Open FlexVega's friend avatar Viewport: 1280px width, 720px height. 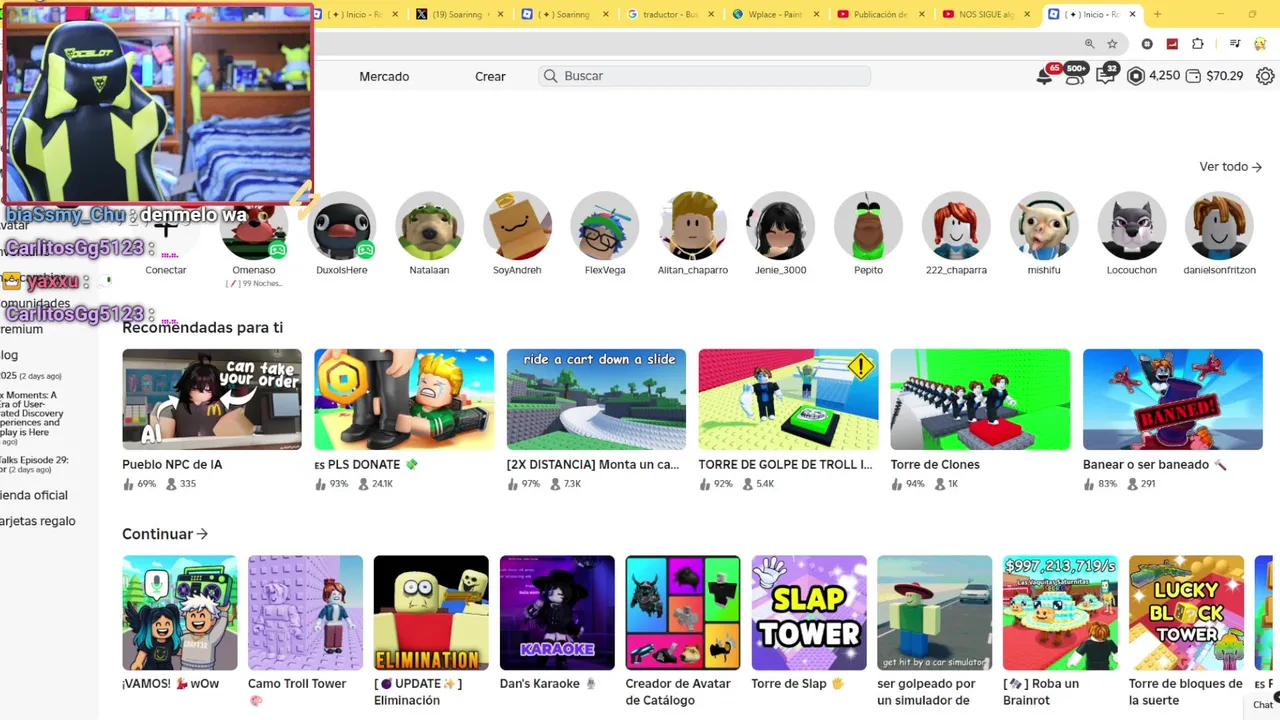[x=605, y=227]
